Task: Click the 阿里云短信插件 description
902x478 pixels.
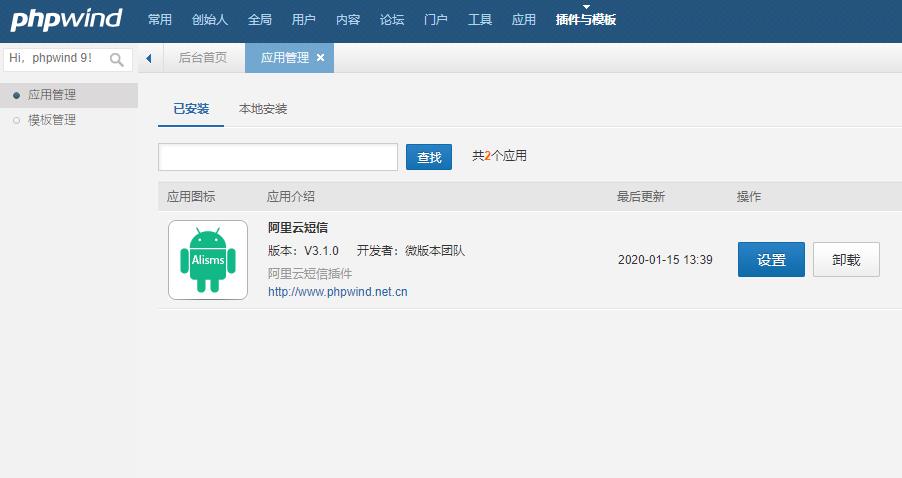Action: 309,274
